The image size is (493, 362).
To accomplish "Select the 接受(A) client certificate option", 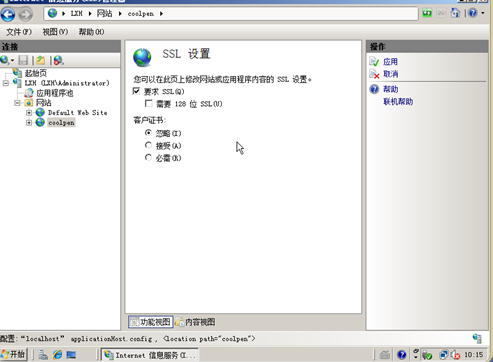I will click(x=148, y=145).
